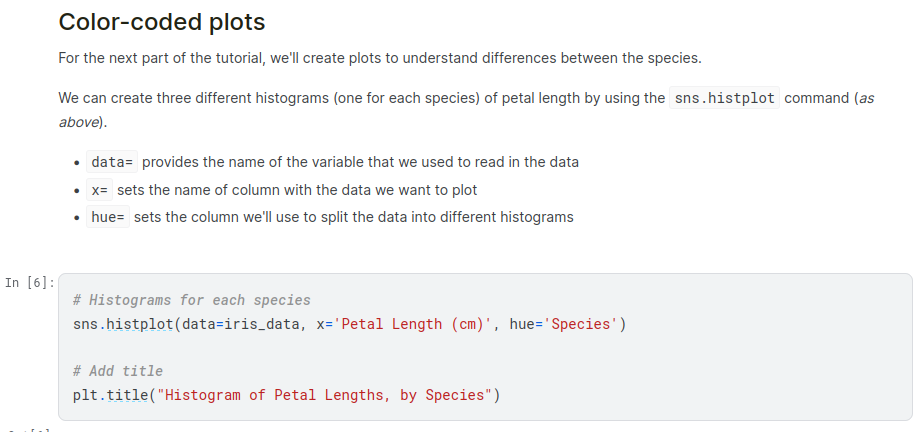Click the "# Add title" comment line
Viewport: 921px width, 432px height.
pyautogui.click(x=117, y=371)
